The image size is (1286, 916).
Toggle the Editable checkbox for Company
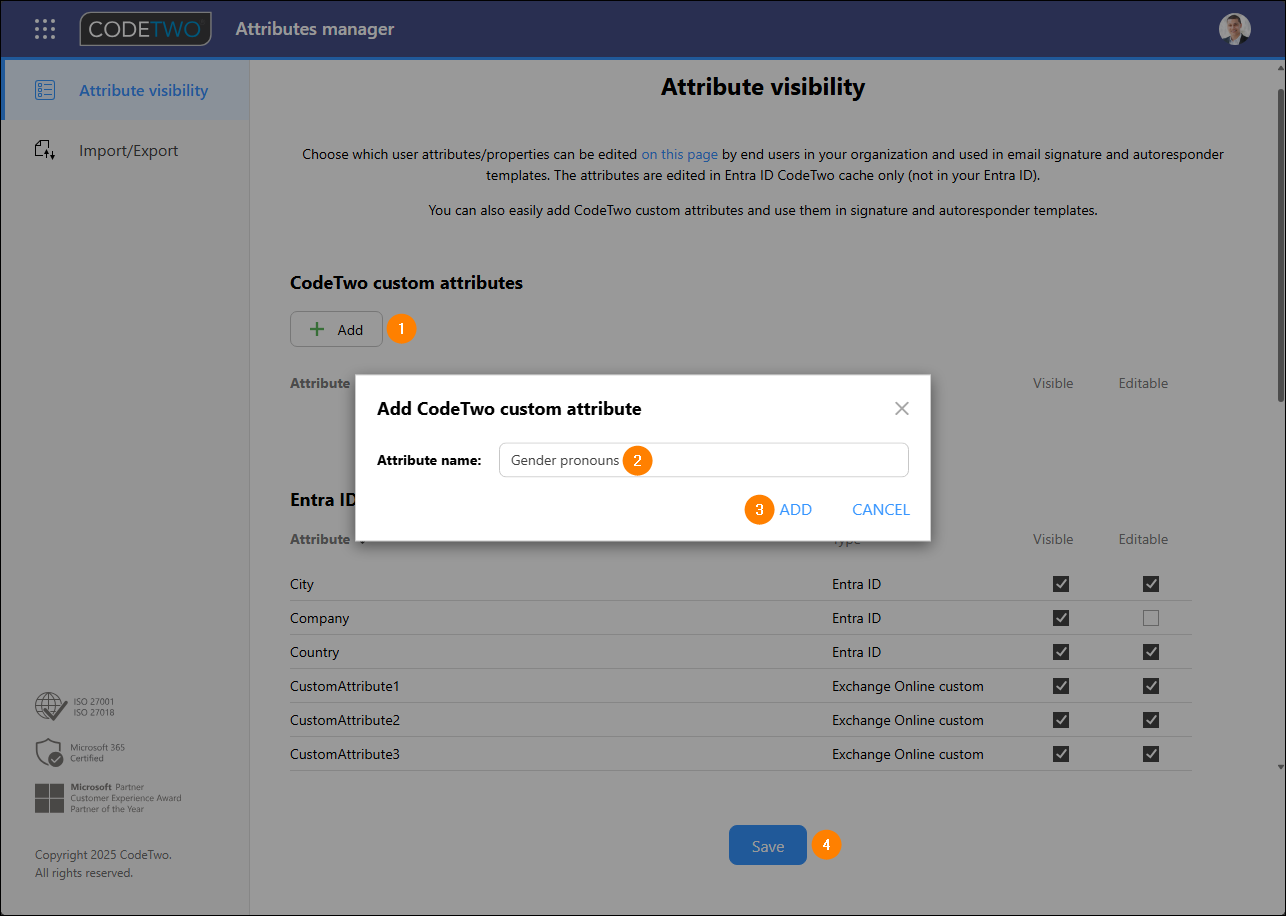(1151, 618)
